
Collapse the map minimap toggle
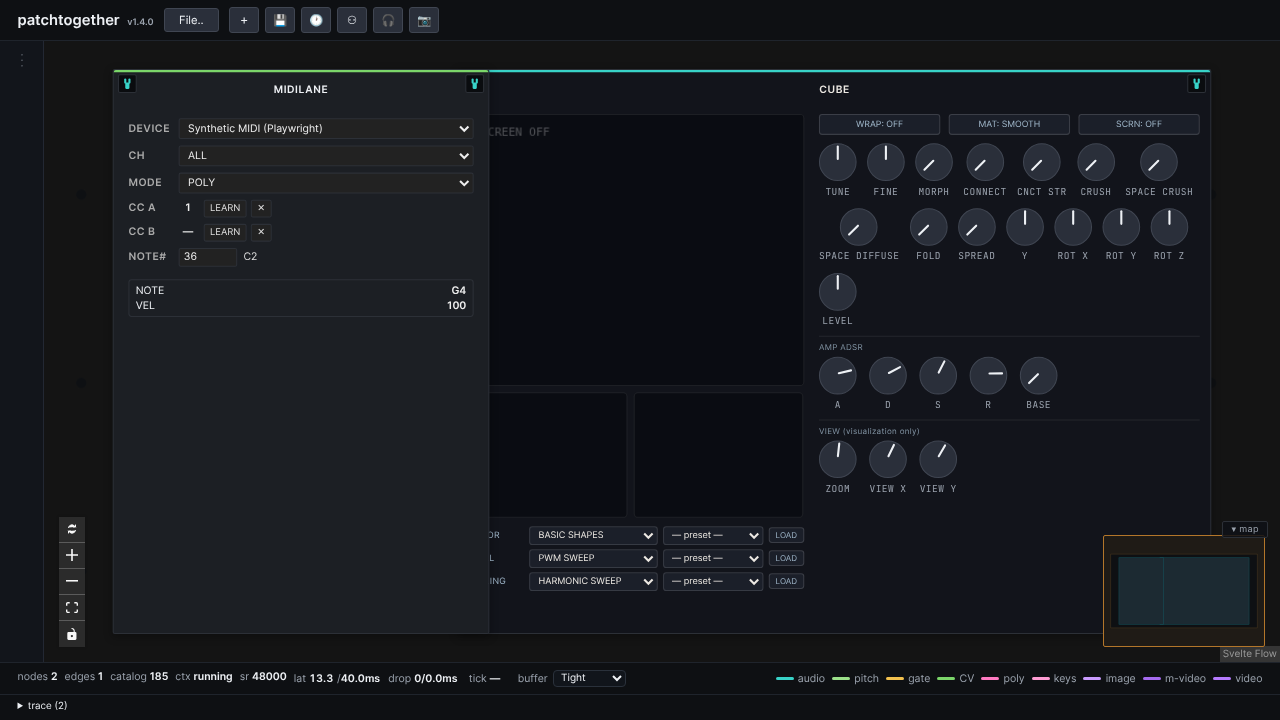(x=1245, y=529)
